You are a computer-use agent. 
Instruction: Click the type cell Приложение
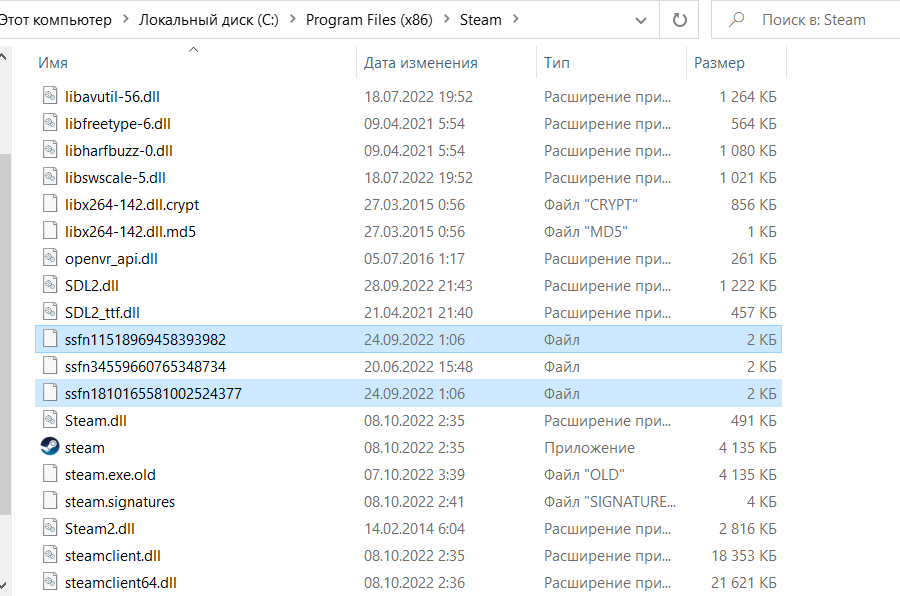pyautogui.click(x=589, y=447)
